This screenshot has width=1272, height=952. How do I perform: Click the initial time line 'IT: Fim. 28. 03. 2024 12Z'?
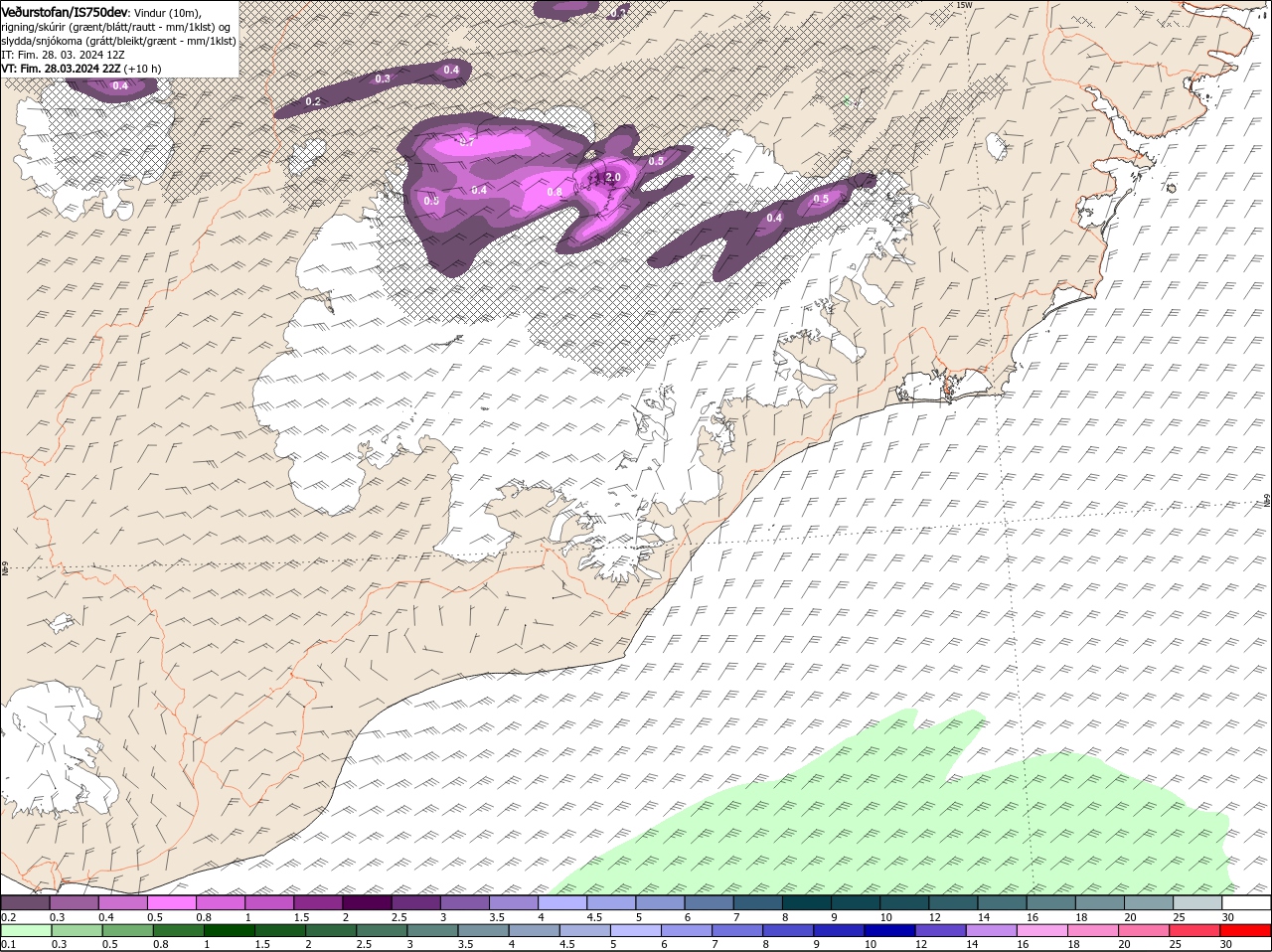[x=63, y=55]
